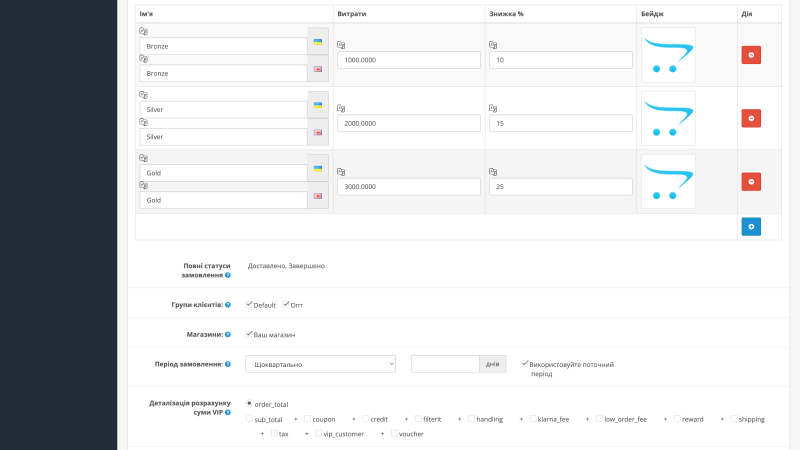Click translate icon above Ukrainian Silver name field
The image size is (800, 450).
(x=143, y=95)
